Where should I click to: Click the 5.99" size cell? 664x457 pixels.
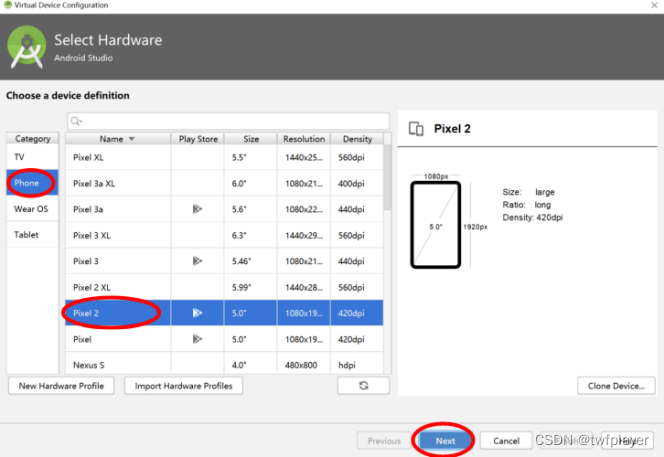[251, 287]
